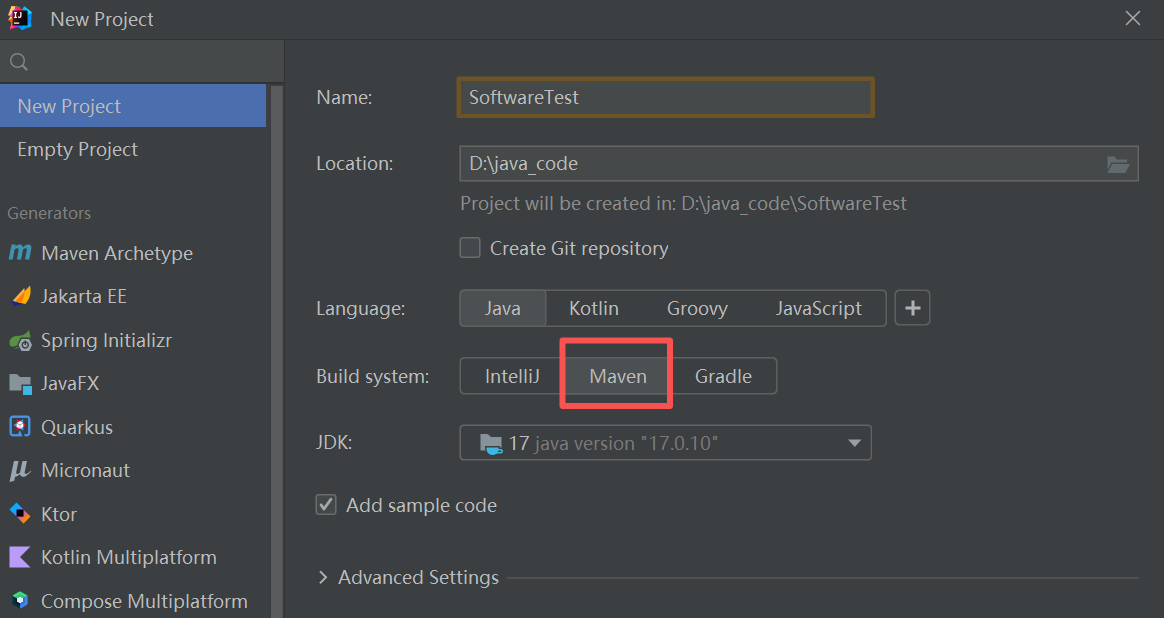
Task: Click the Language label
Action: click(361, 308)
